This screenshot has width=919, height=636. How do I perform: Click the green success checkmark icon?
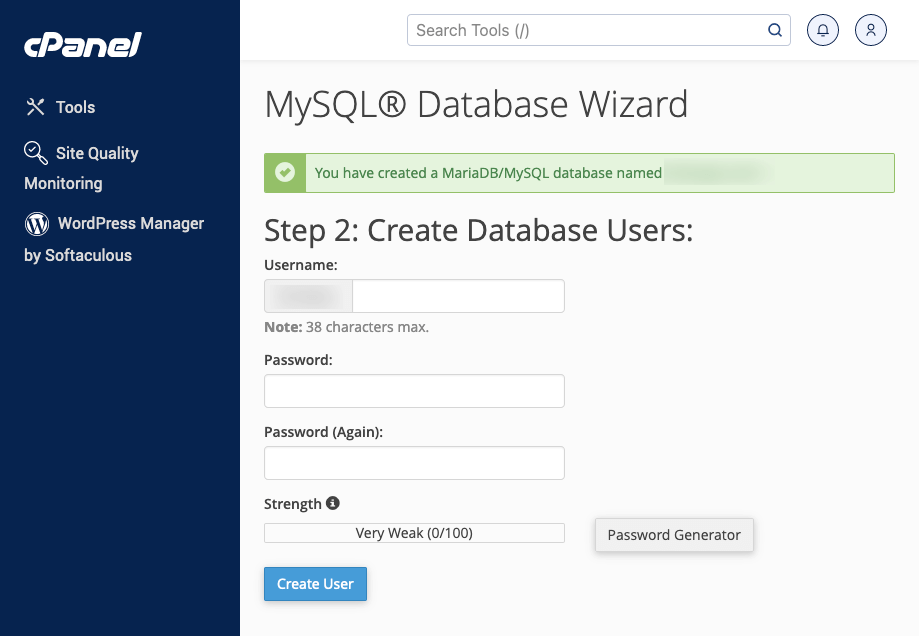tap(285, 172)
